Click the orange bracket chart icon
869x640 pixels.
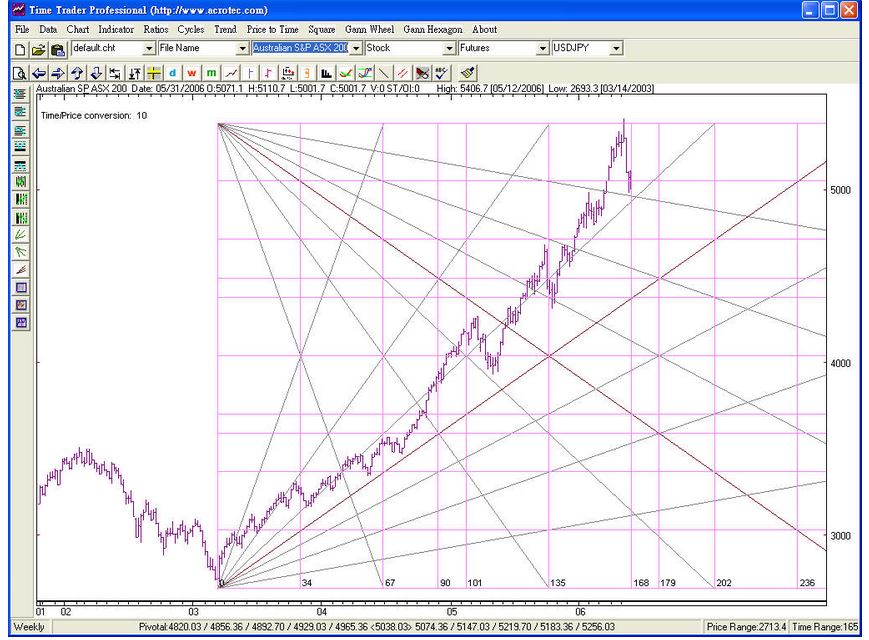click(307, 73)
